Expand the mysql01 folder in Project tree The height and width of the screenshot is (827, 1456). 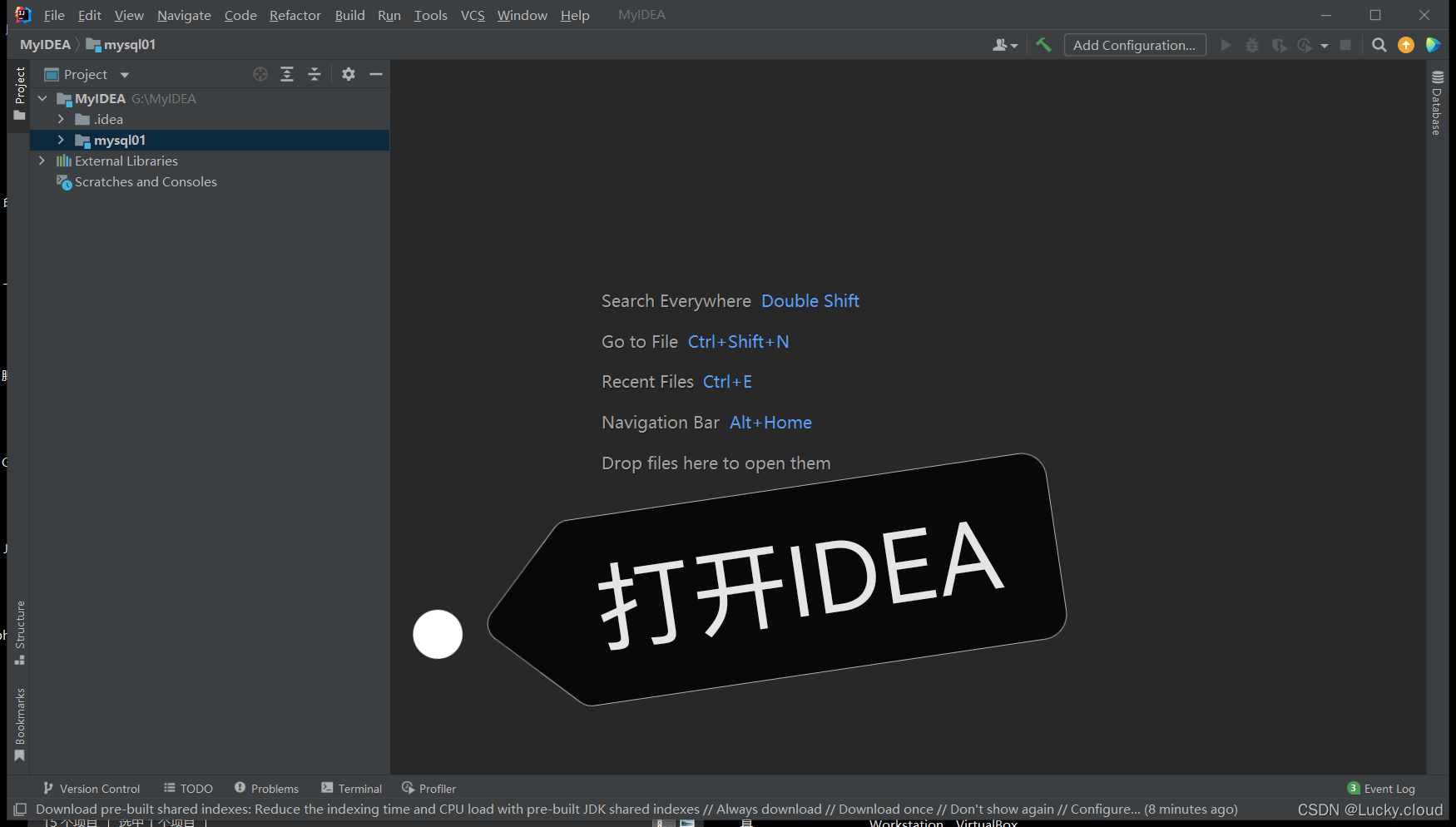pos(60,140)
